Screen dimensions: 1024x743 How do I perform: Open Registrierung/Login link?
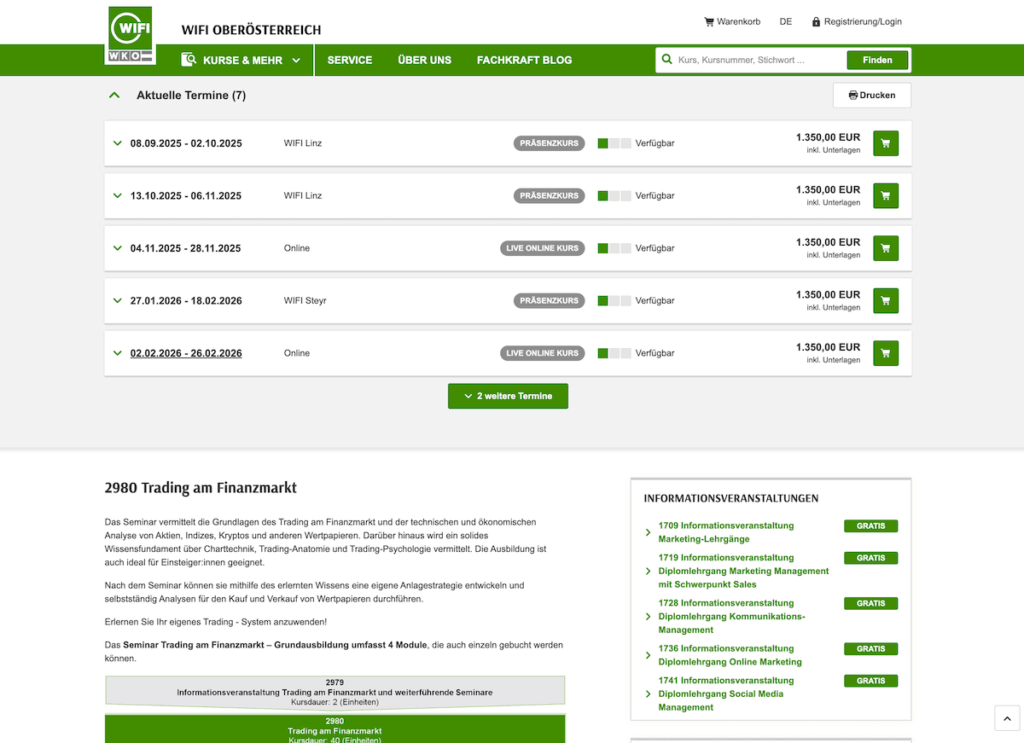[x=856, y=21]
